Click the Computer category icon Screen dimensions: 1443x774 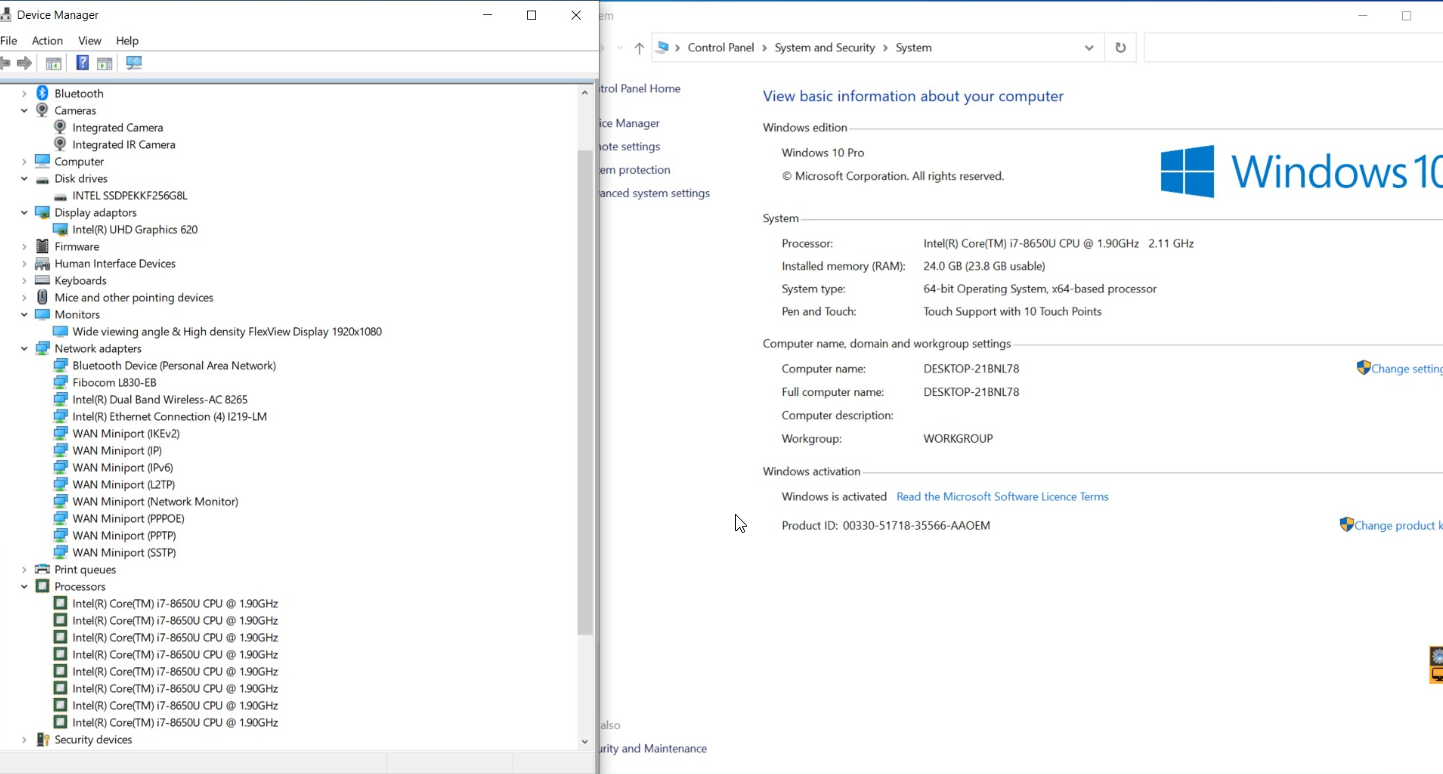pyautogui.click(x=42, y=161)
